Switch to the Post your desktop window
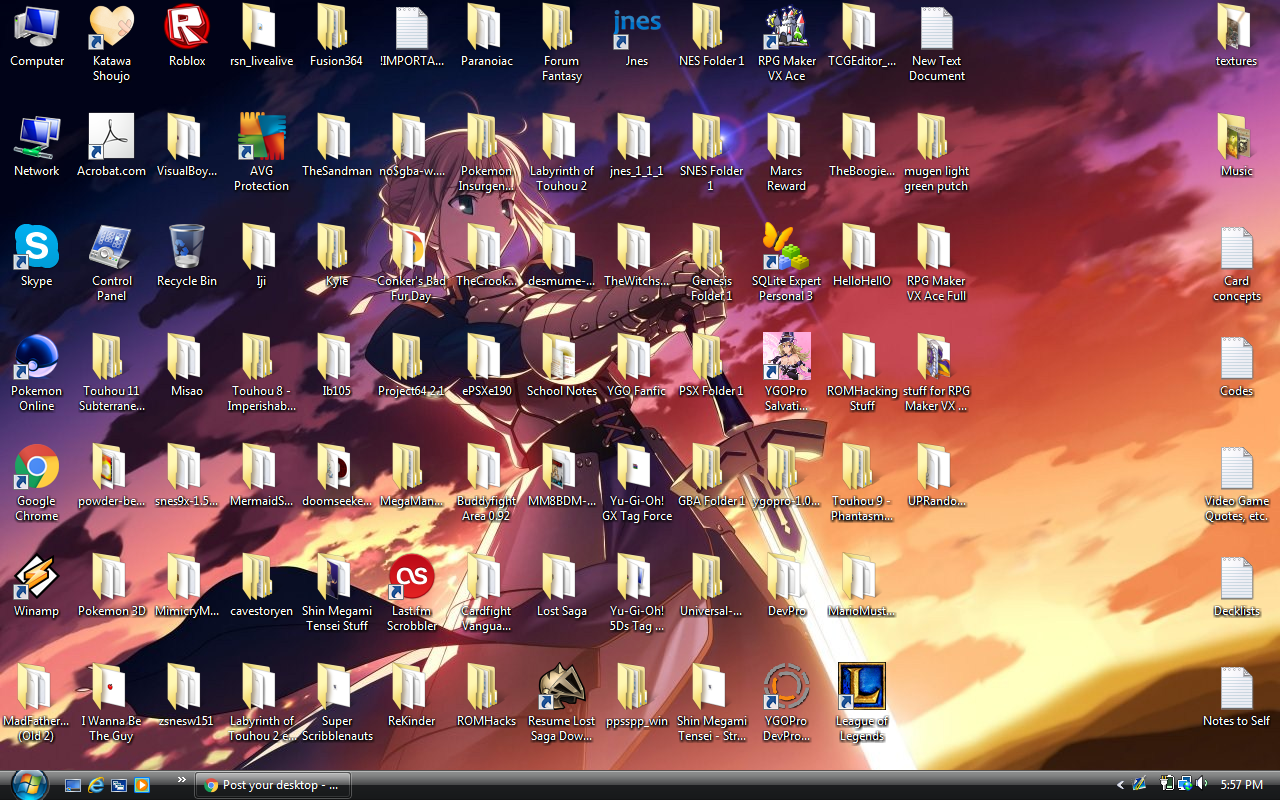Screen dimensions: 1280x800 pyautogui.click(x=272, y=785)
